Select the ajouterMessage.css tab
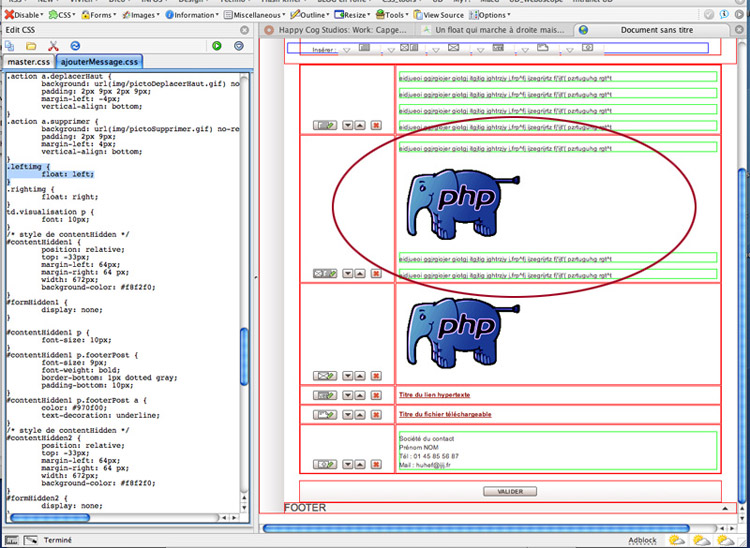750x548 pixels. pyautogui.click(x=100, y=62)
